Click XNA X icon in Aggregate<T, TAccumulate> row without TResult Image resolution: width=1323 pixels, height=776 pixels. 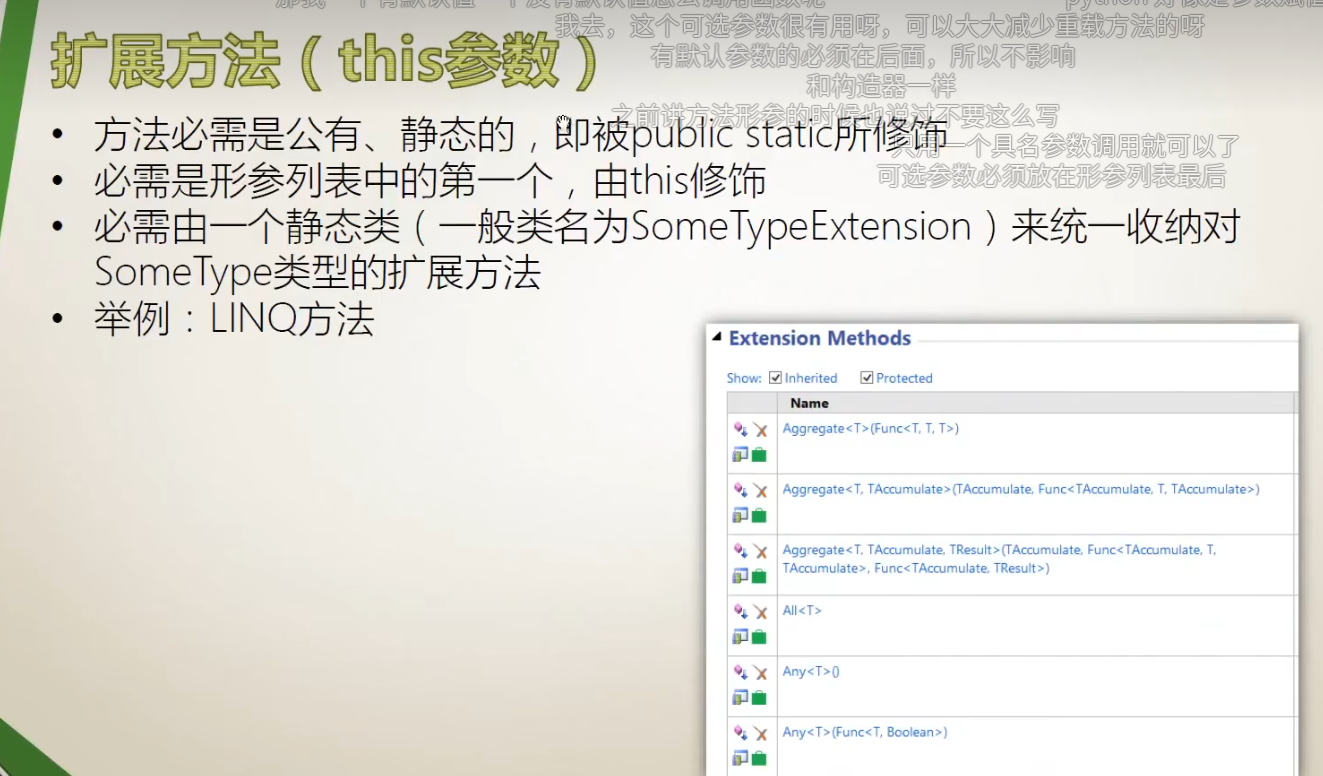pos(760,491)
